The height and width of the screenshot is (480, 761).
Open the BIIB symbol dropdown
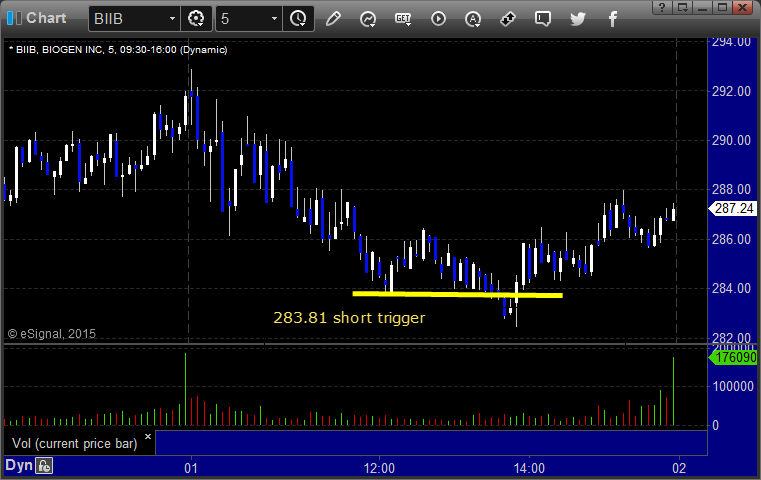(172, 19)
